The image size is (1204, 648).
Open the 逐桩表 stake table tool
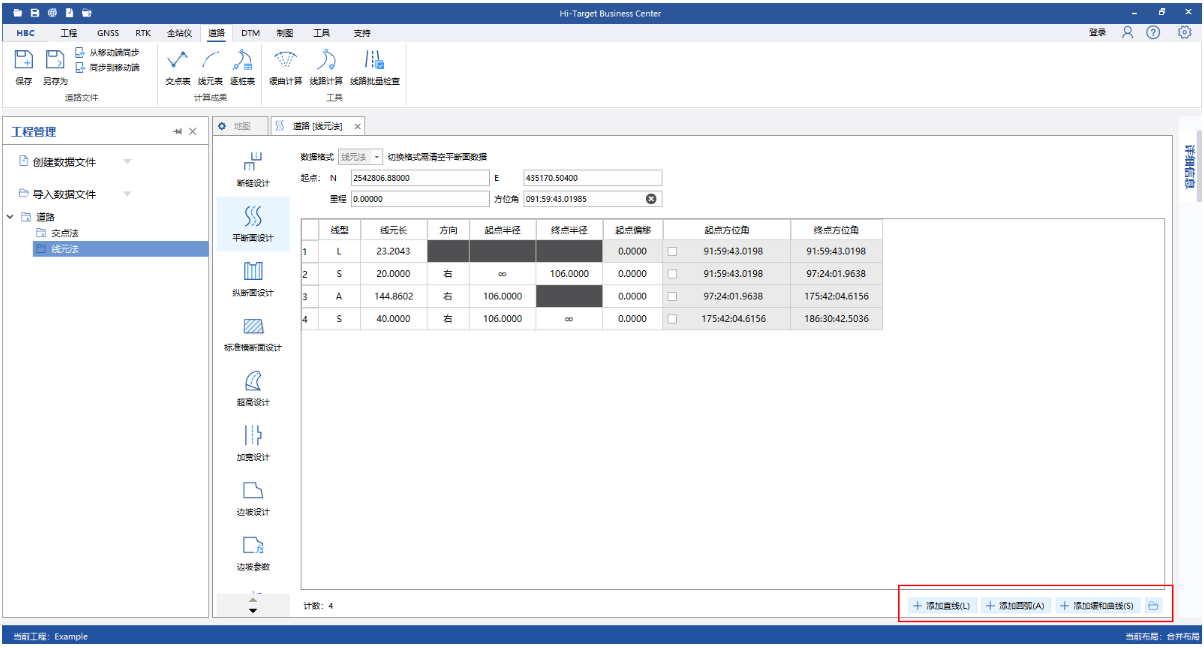coord(242,66)
